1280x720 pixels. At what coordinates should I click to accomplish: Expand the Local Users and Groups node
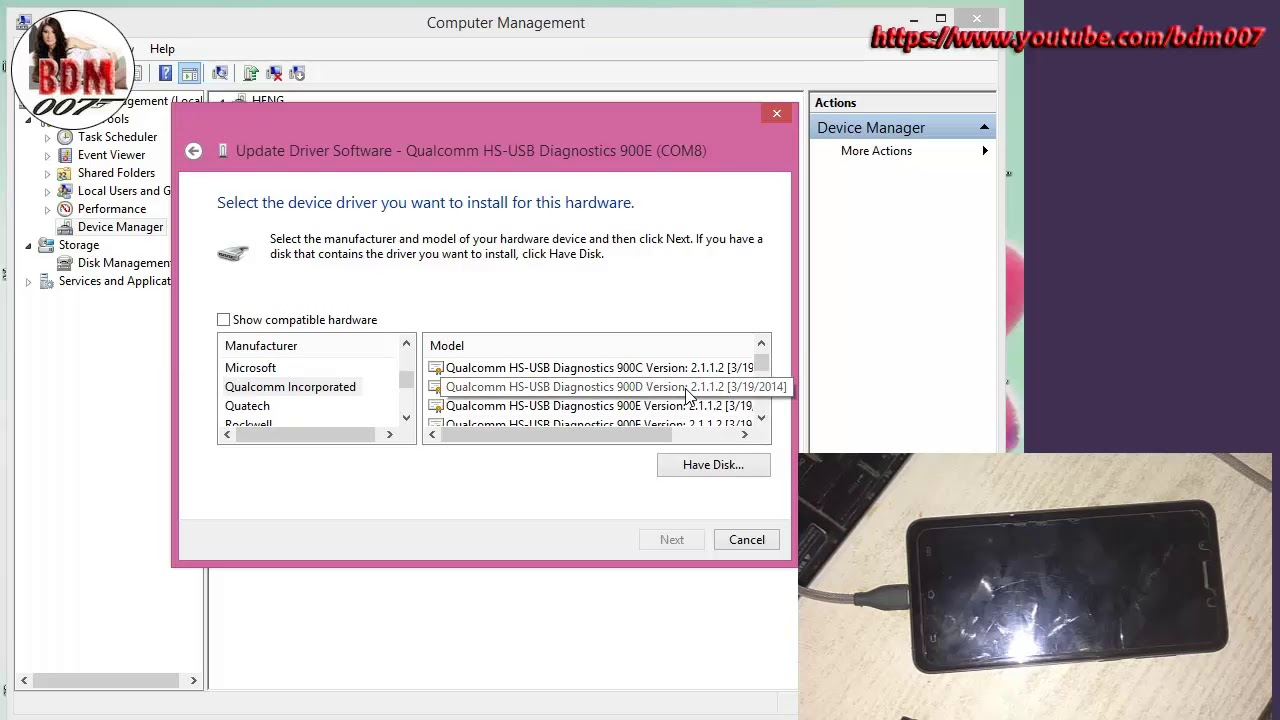[47, 191]
